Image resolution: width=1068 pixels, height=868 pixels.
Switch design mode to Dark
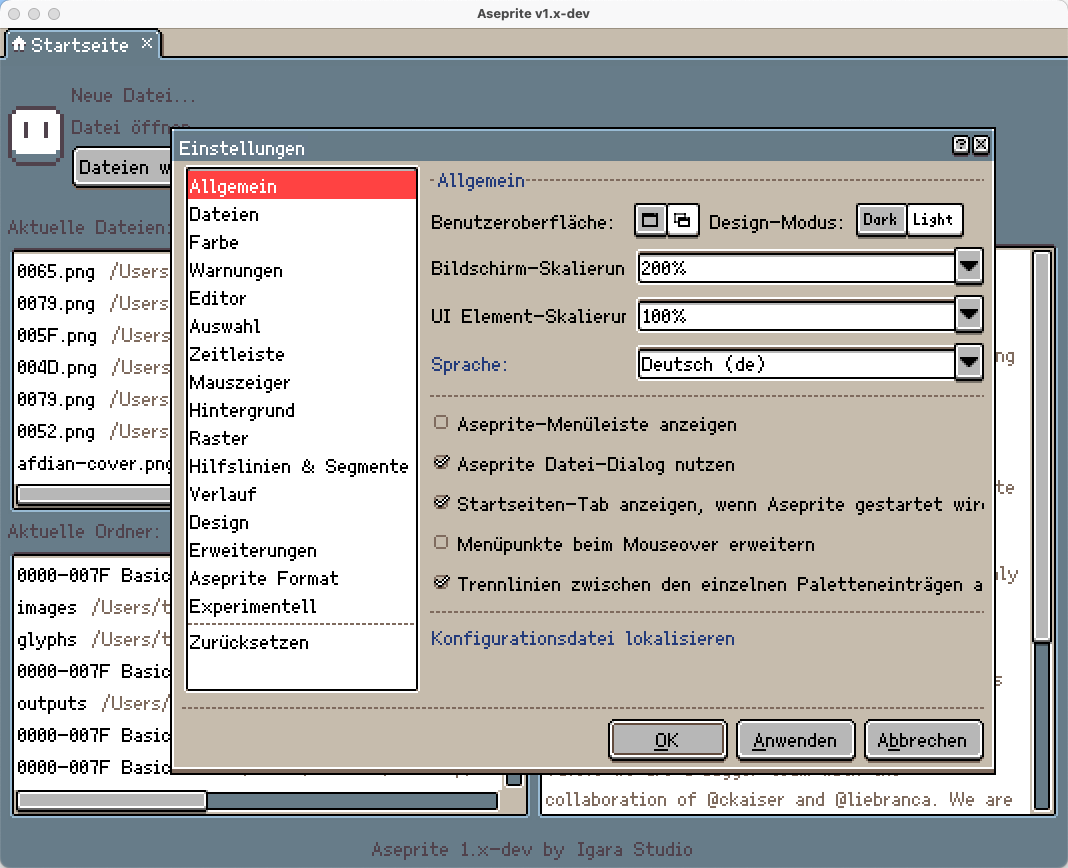click(881, 220)
